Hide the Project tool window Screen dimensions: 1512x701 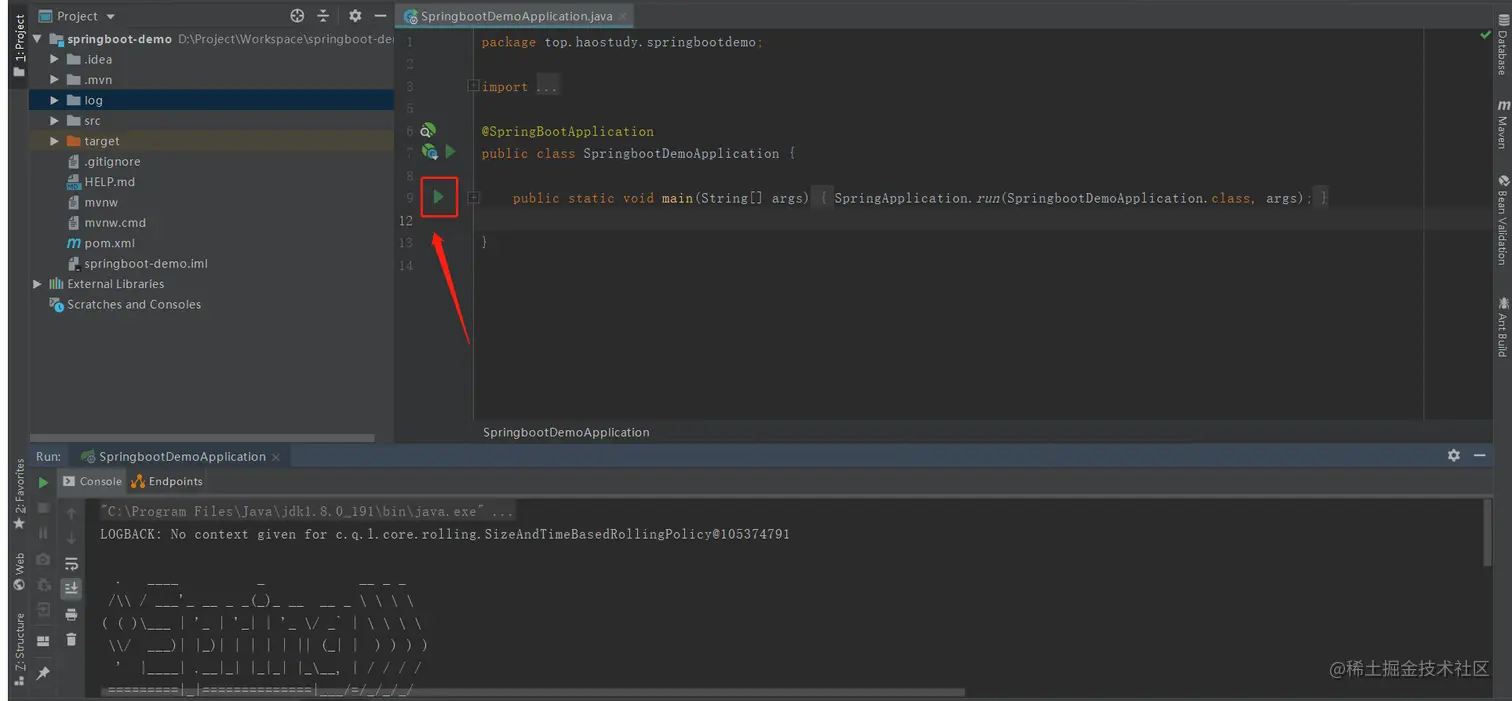click(380, 16)
